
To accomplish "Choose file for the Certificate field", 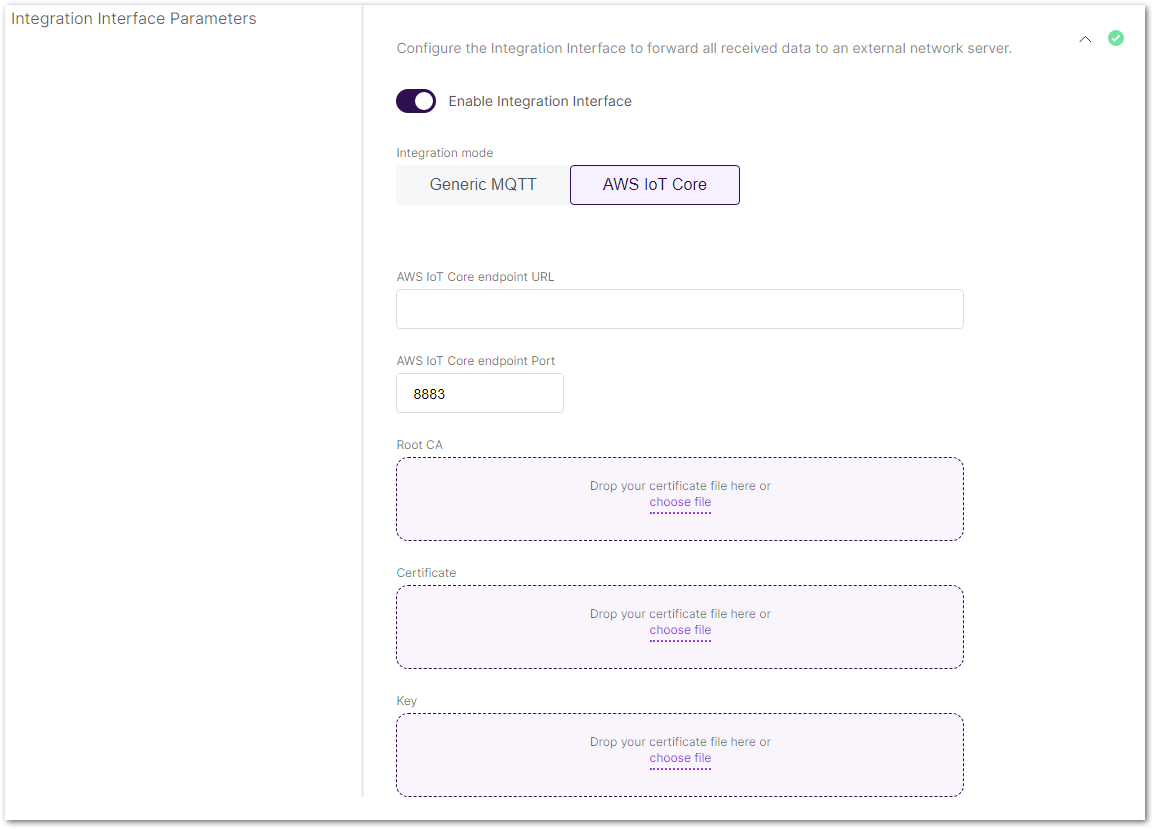I will [x=680, y=631].
